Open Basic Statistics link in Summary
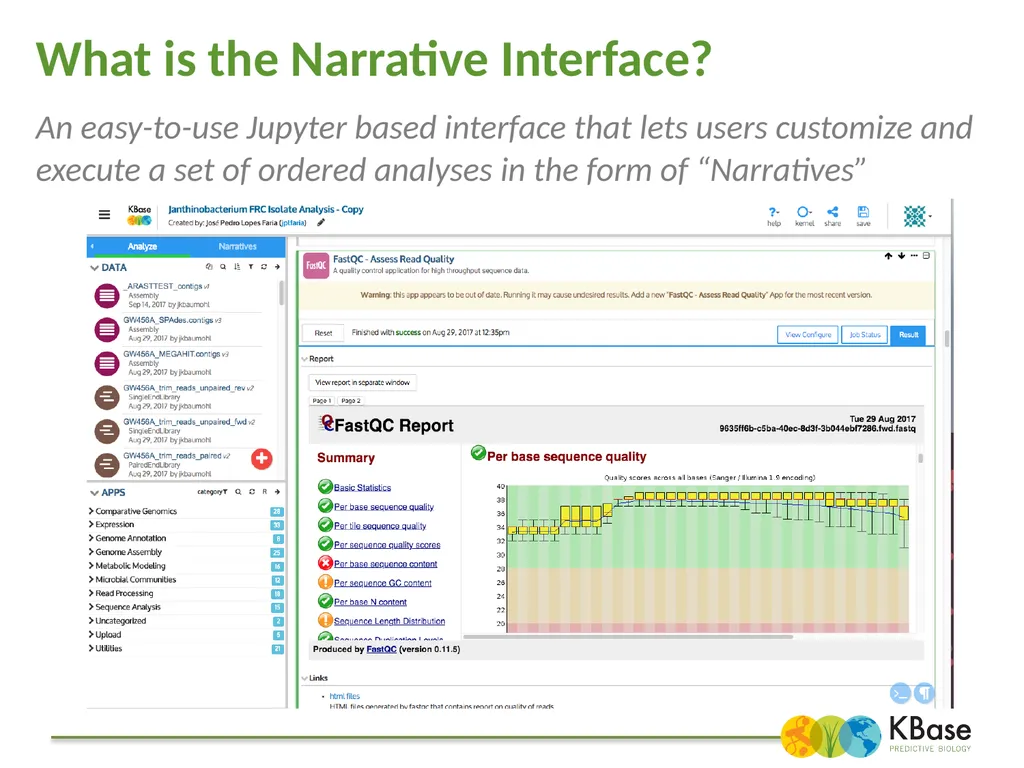Screen dimensions: 1024x768 click(x=362, y=488)
